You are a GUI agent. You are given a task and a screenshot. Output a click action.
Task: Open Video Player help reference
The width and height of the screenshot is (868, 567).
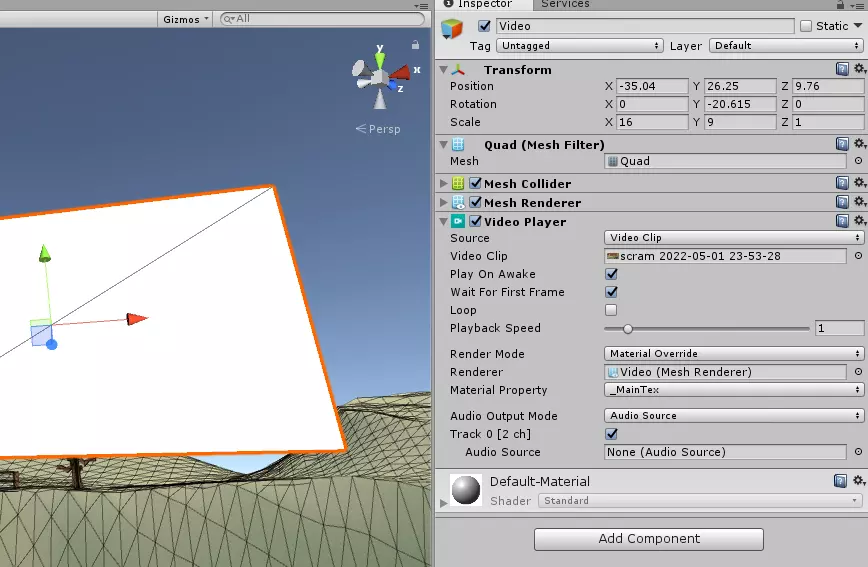[x=841, y=221]
